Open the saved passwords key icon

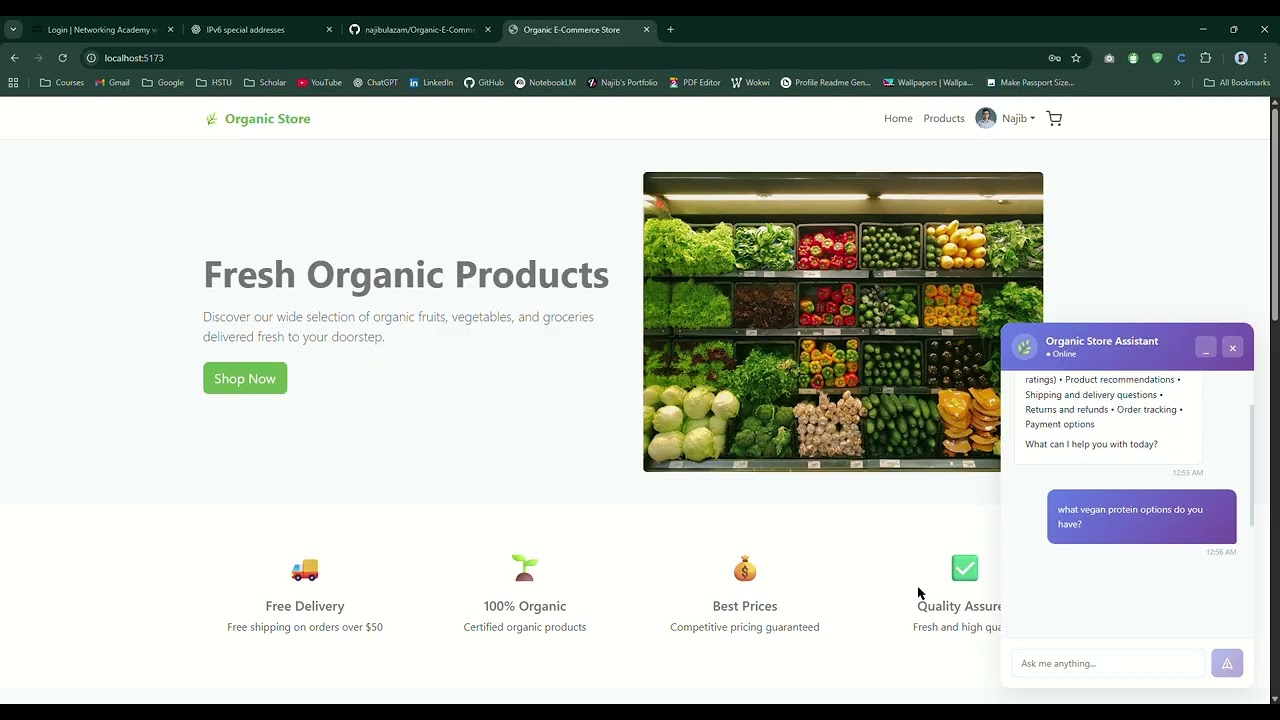point(1054,58)
